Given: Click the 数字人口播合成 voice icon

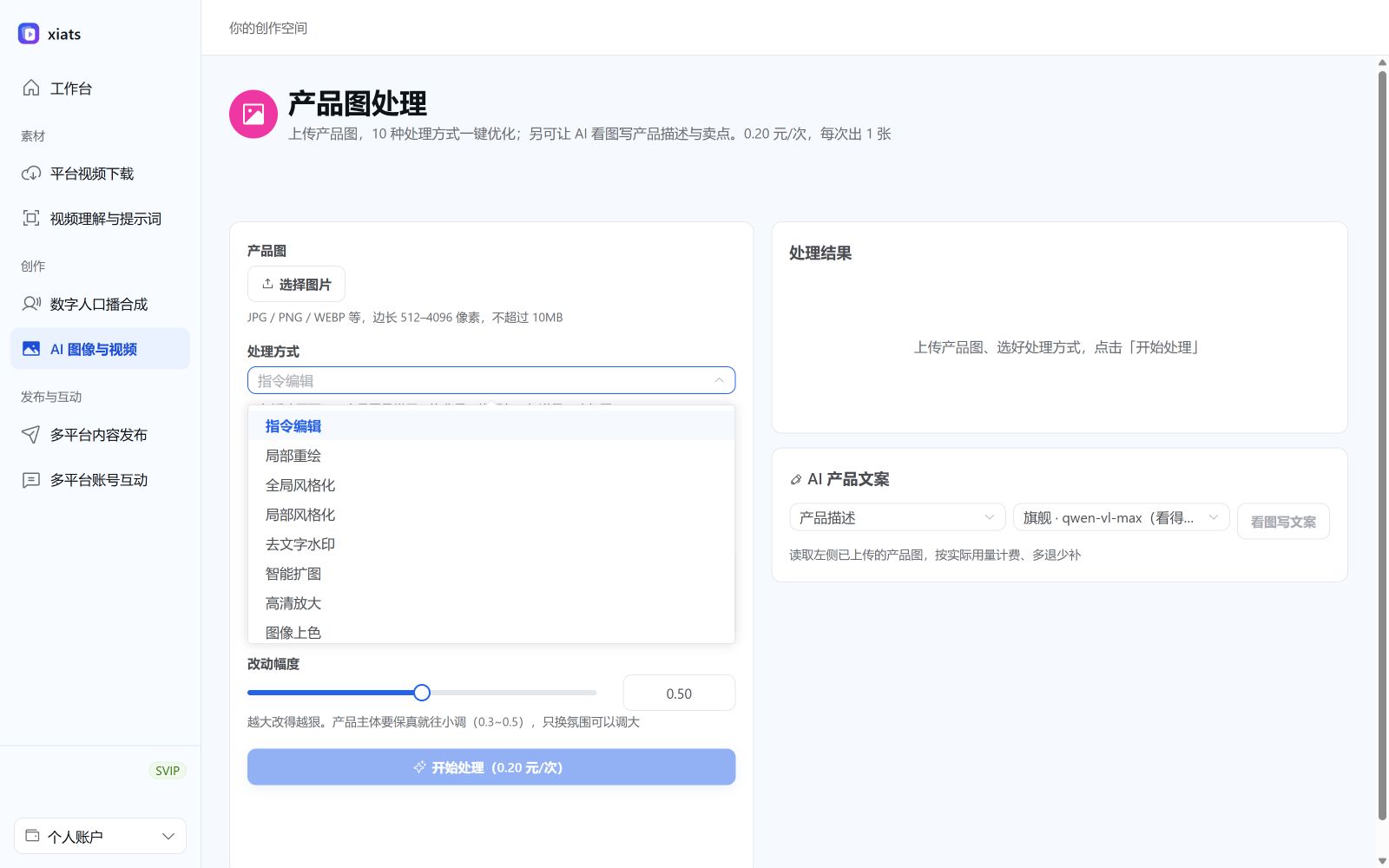Looking at the screenshot, I should [31, 304].
